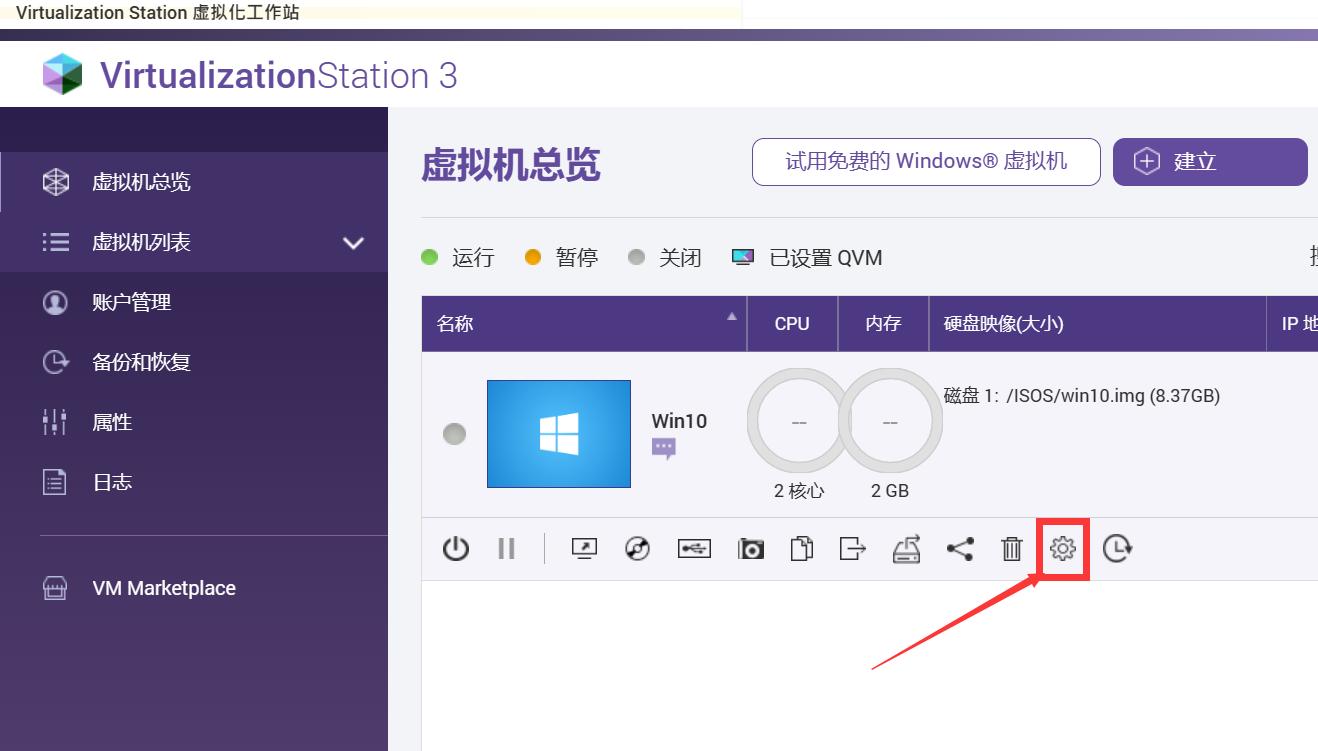Viewport: 1318px width, 751px height.
Task: Export the Win10 virtual machine
Action: pyautogui.click(x=851, y=548)
